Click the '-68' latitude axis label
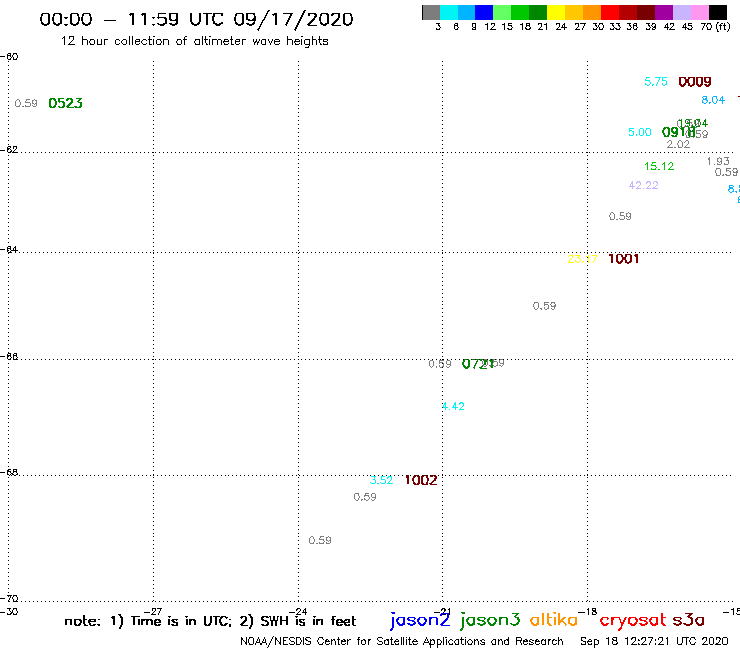Viewport: 740px width, 650px height. (9, 473)
